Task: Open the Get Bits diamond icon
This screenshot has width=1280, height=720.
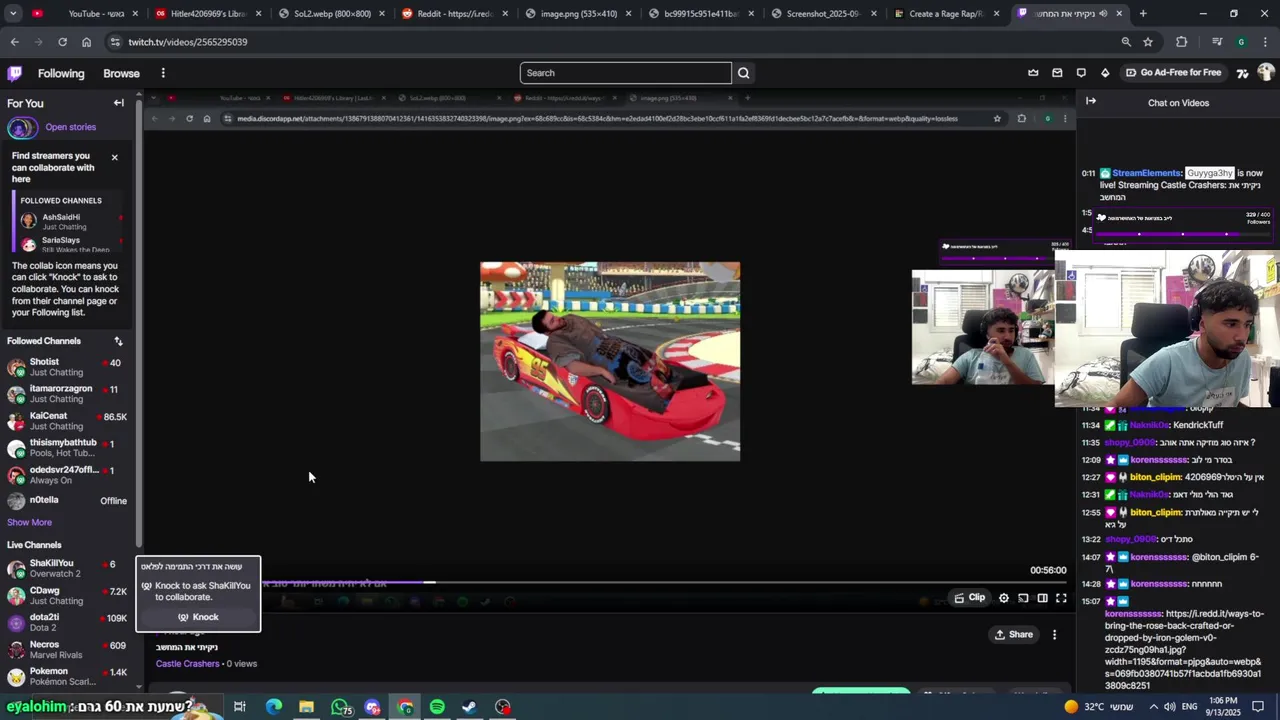Action: pos(1105,73)
